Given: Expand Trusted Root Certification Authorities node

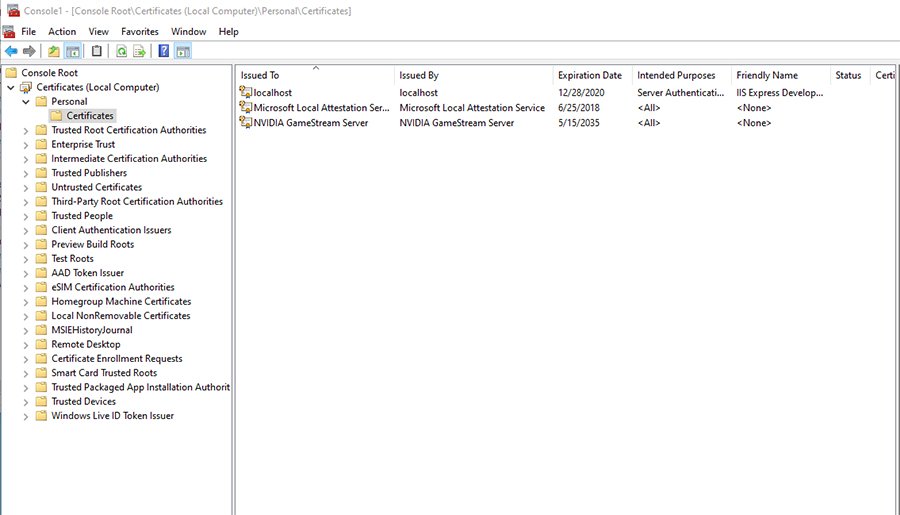Looking at the screenshot, I should click(x=26, y=130).
